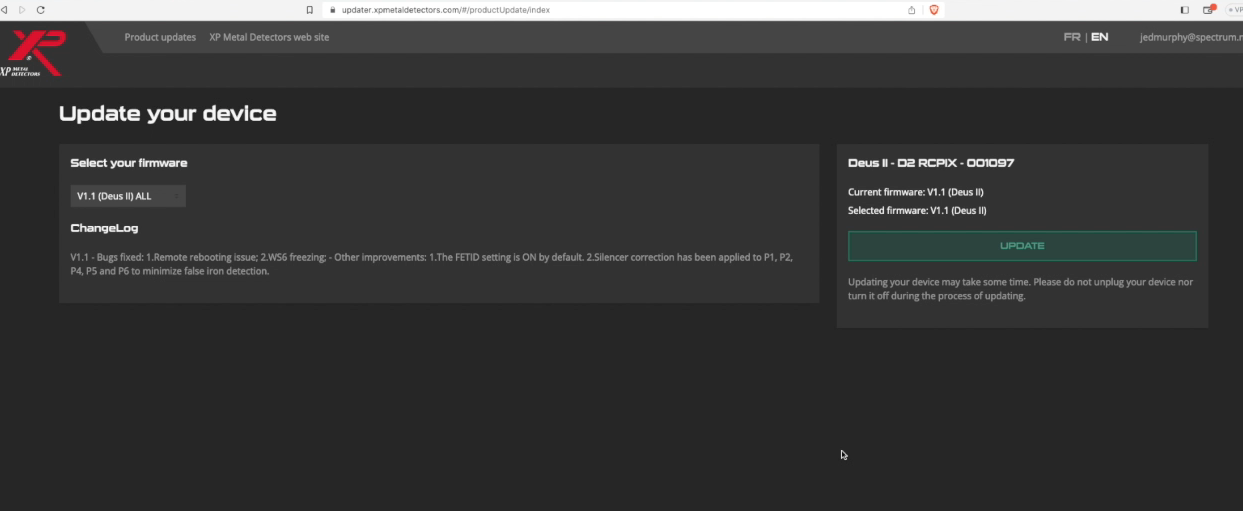This screenshot has width=1243, height=511.
Task: Click the 'Deus II - D2 RCPIX - 001097' title
Action: [x=931, y=163]
